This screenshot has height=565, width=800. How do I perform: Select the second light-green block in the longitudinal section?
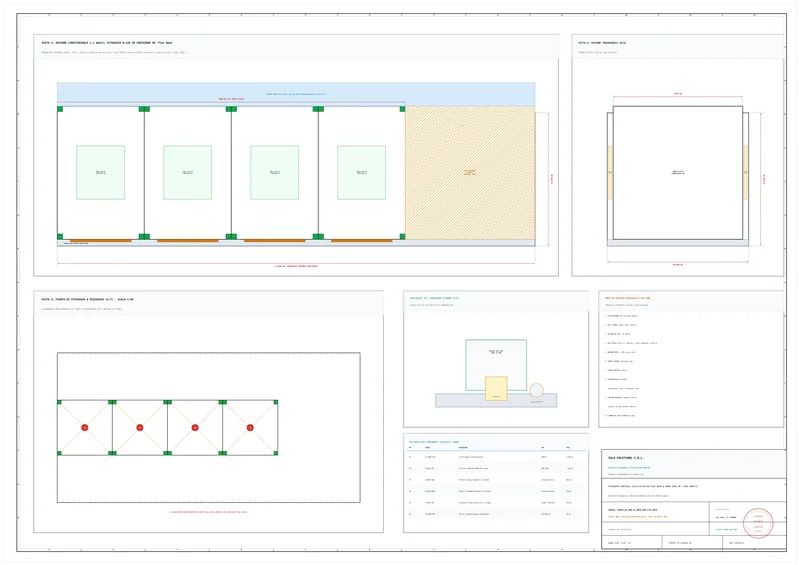click(x=187, y=173)
